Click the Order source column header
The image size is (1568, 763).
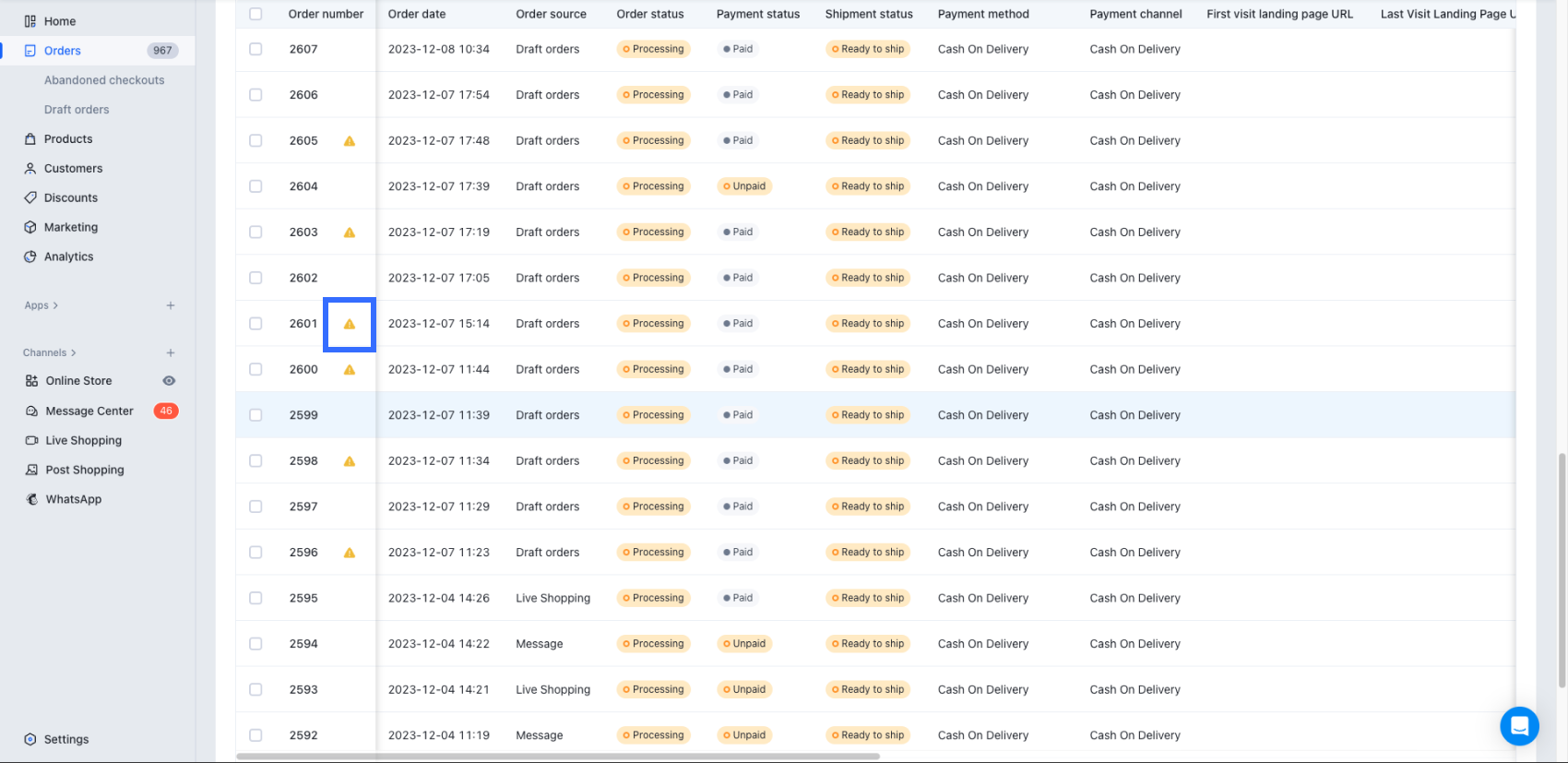[552, 14]
